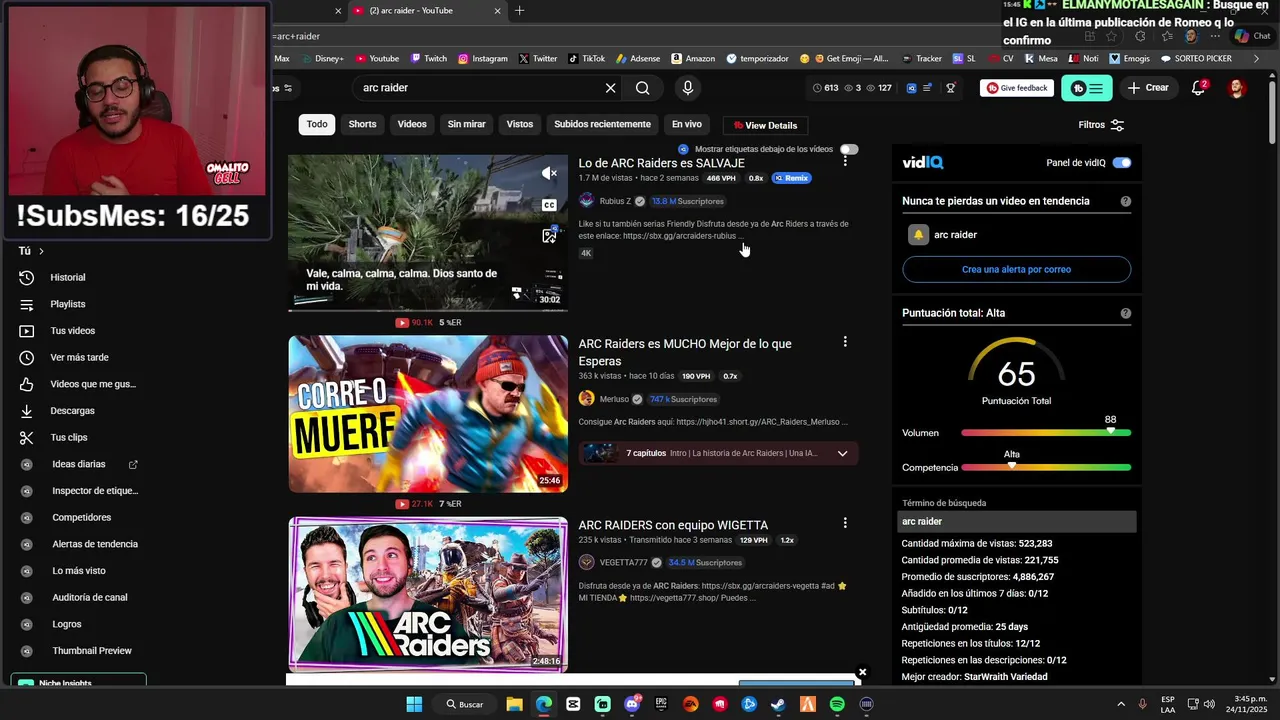Click the Remix badge on Rubius video
This screenshot has height=720, width=1280.
pyautogui.click(x=791, y=178)
